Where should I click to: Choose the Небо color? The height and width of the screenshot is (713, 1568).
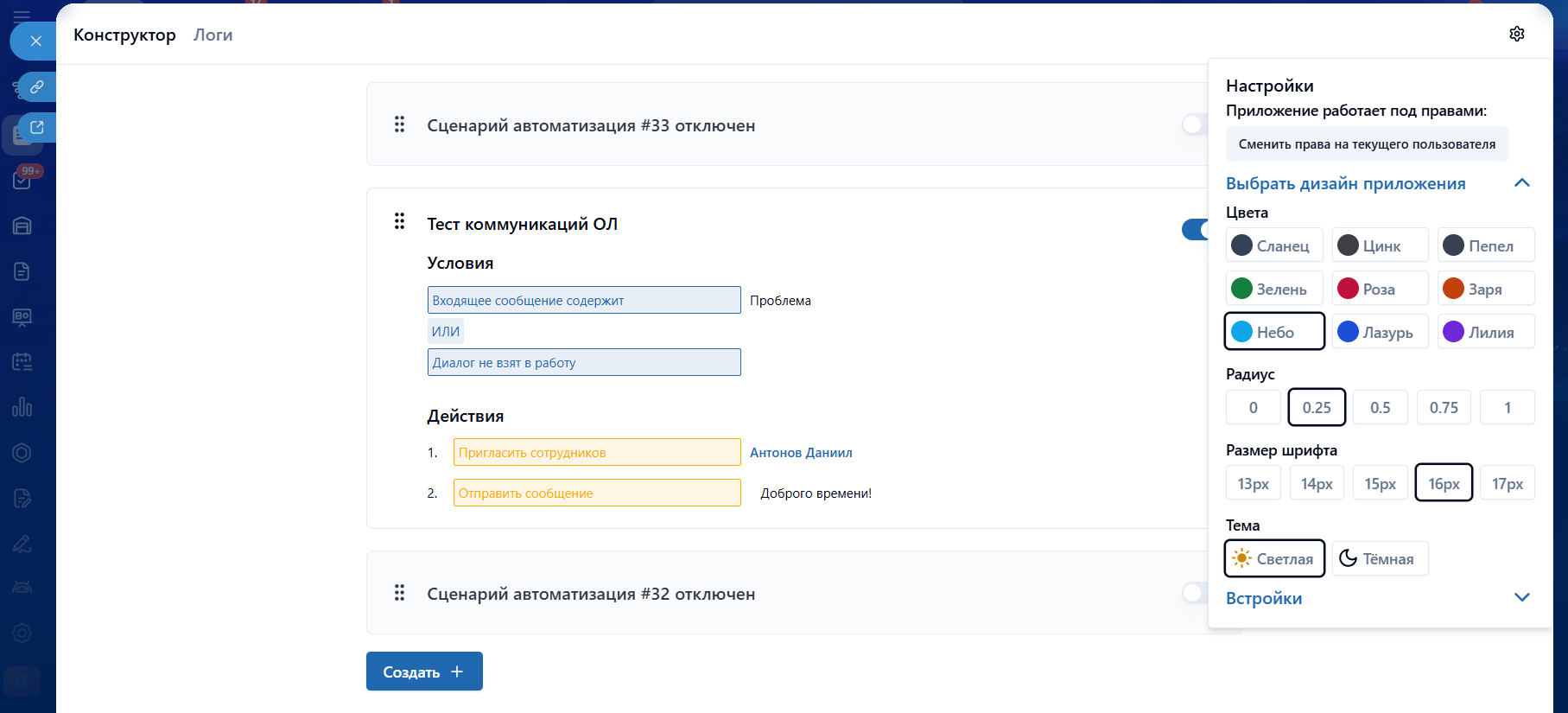(1274, 332)
